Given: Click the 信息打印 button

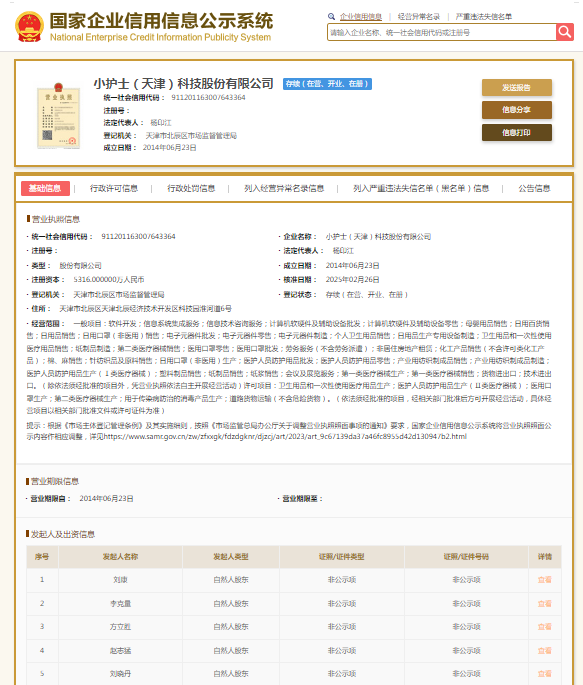Looking at the screenshot, I should tap(517, 132).
